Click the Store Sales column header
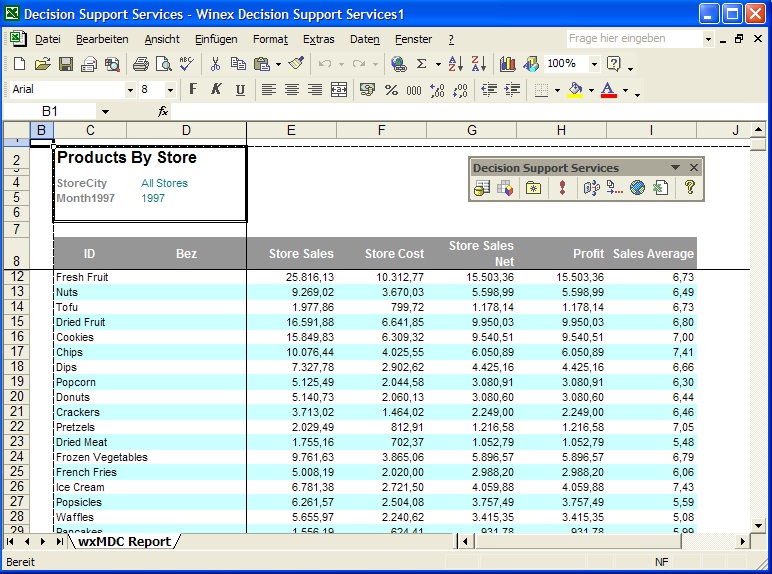The height and width of the screenshot is (574, 772). 301,254
